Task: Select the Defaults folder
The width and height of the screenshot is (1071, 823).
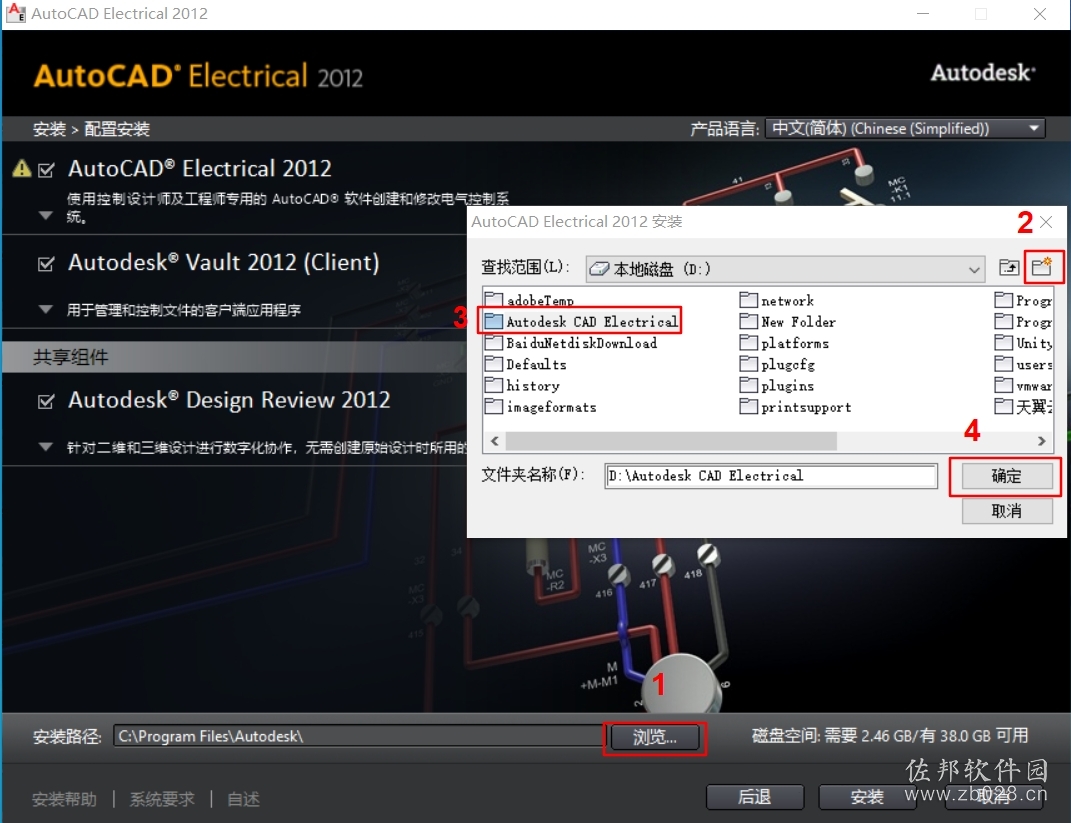Action: coord(526,364)
